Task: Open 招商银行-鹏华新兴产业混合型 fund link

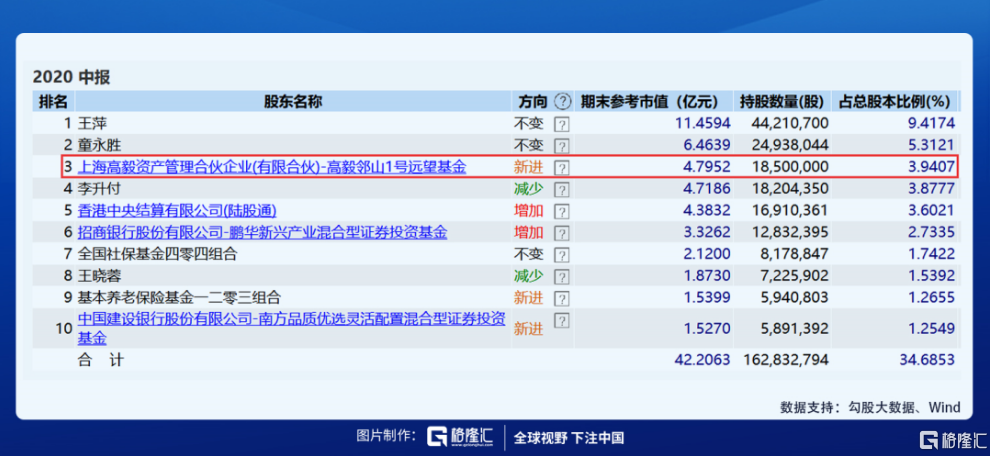Action: tap(262, 233)
